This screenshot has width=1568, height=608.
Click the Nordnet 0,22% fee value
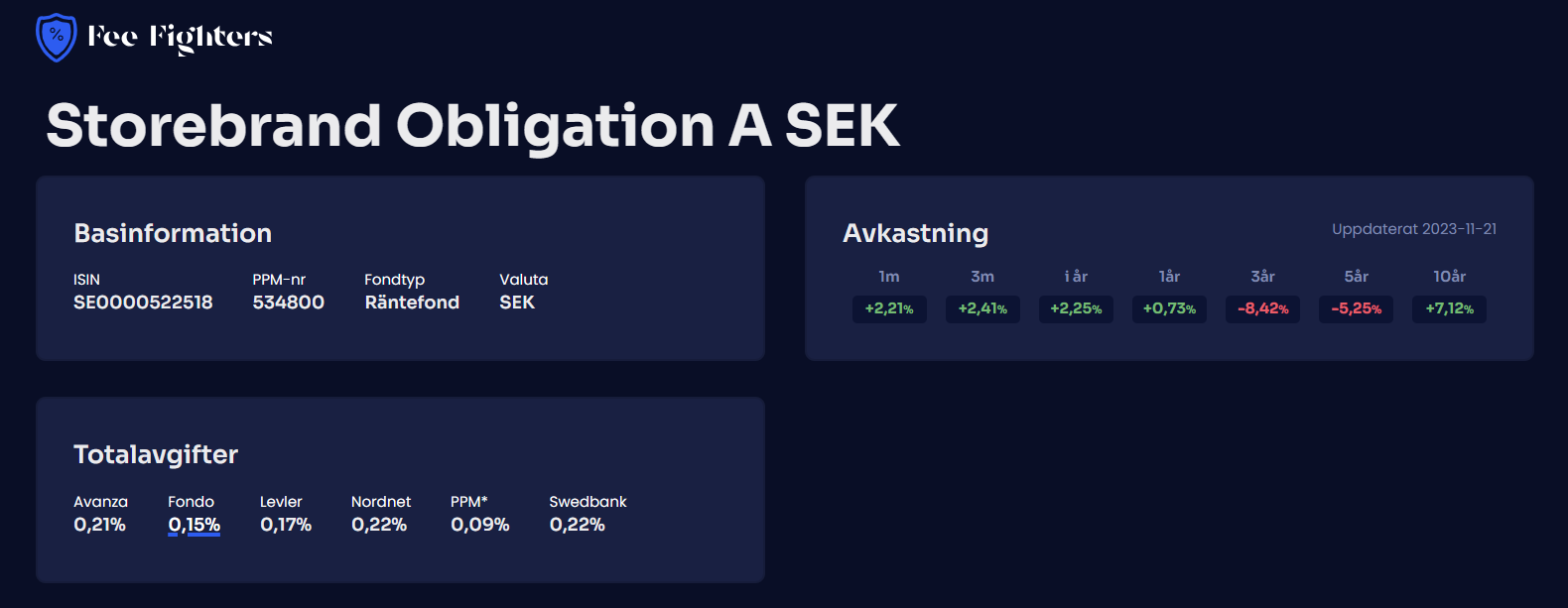tap(379, 525)
